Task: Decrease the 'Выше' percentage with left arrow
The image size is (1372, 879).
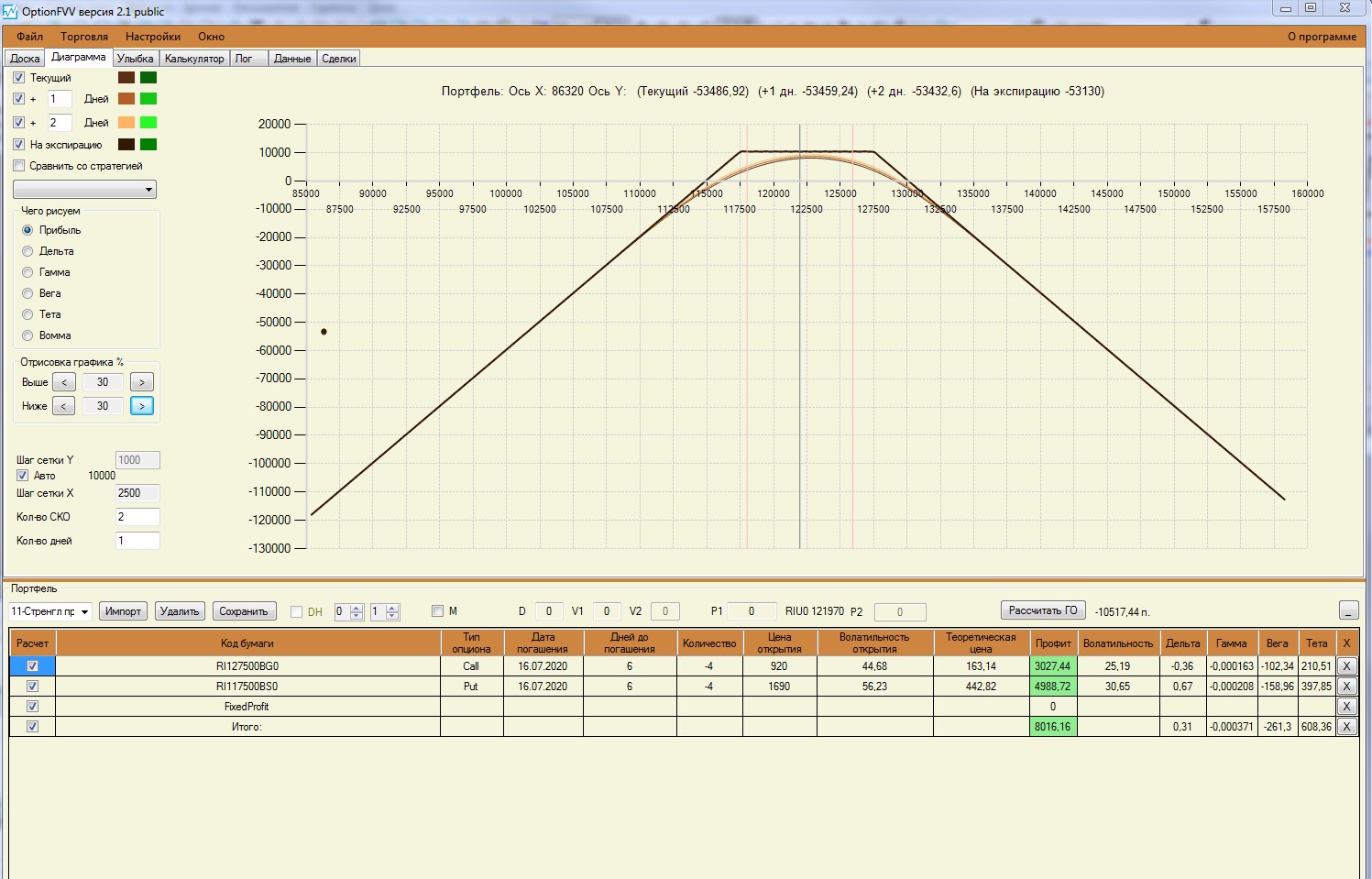Action: [64, 382]
